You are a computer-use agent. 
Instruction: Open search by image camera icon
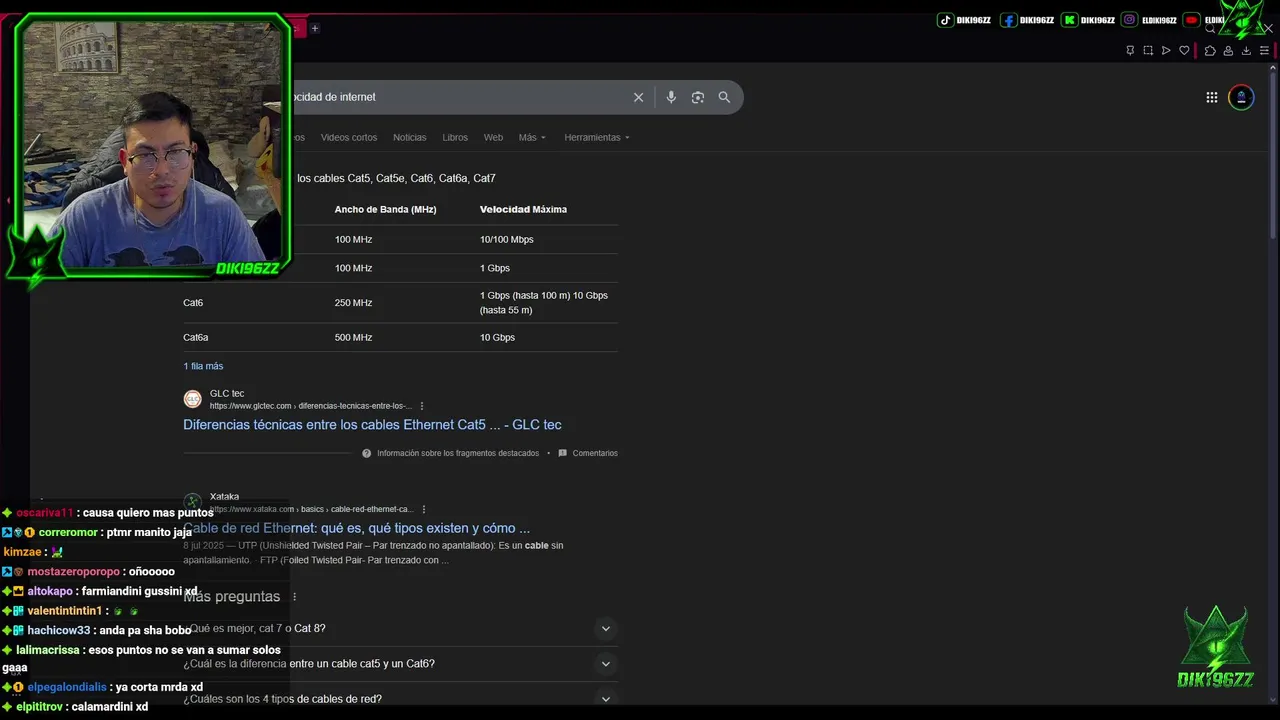tap(698, 97)
